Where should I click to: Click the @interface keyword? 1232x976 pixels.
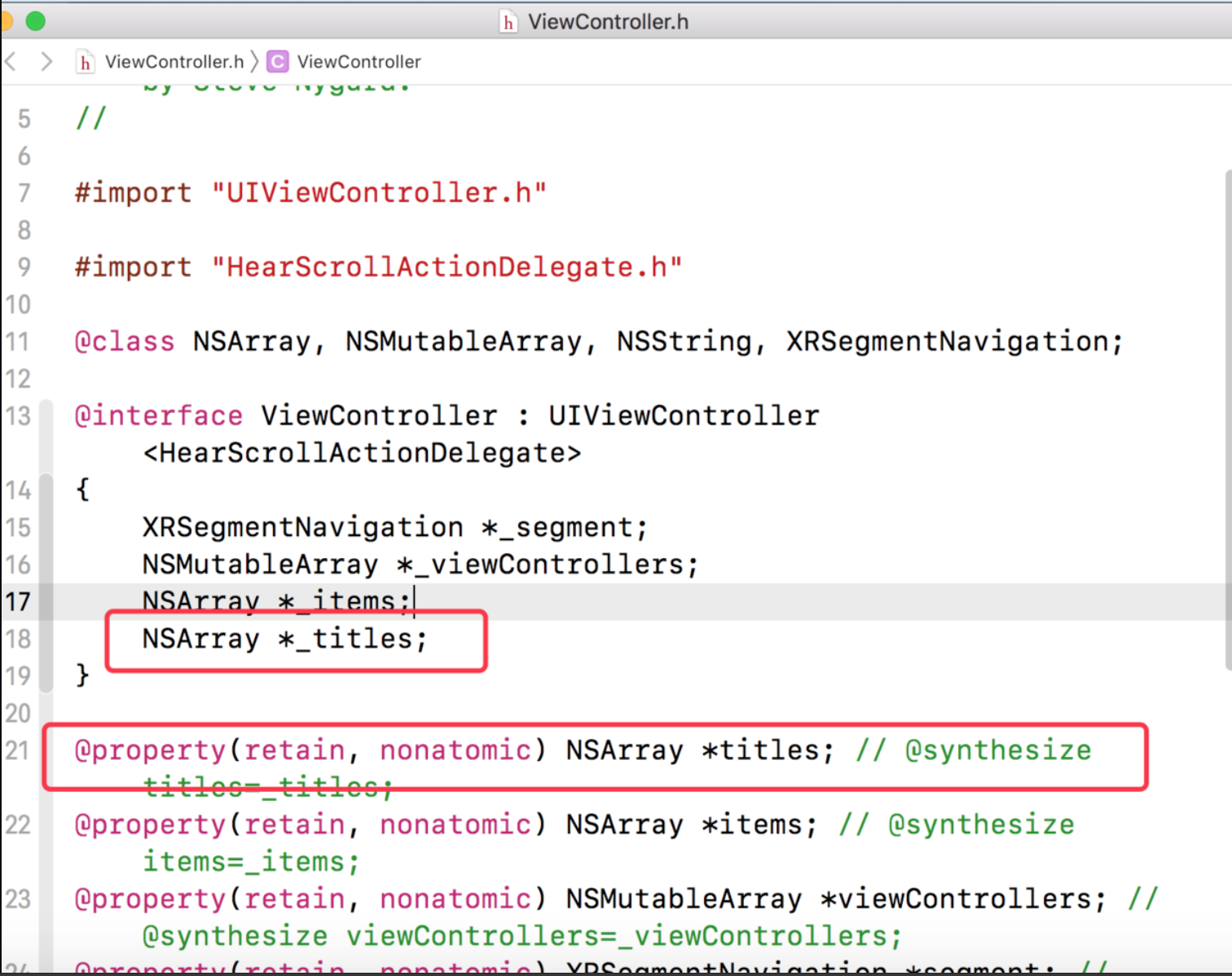point(159,416)
